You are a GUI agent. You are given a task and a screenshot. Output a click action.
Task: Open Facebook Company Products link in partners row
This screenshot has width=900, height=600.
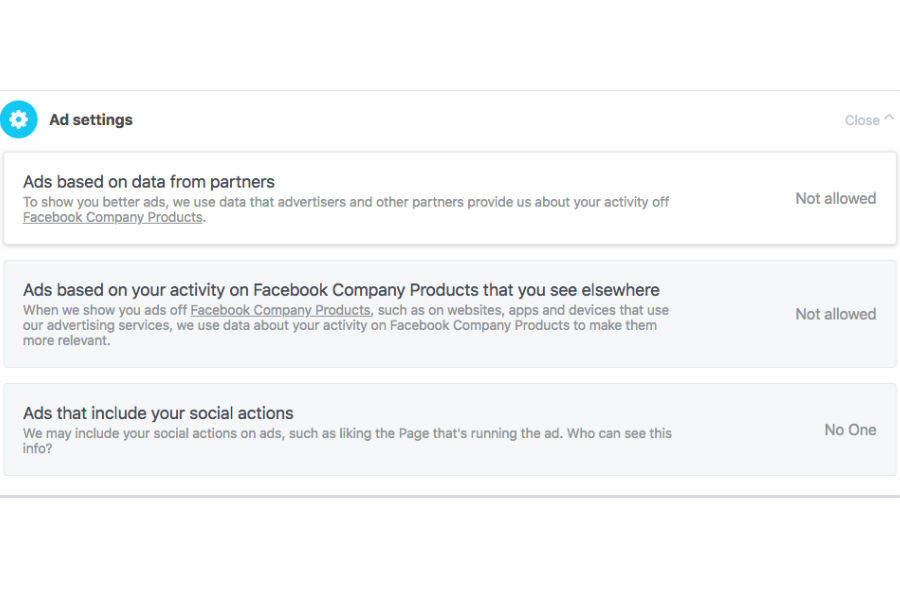(113, 217)
